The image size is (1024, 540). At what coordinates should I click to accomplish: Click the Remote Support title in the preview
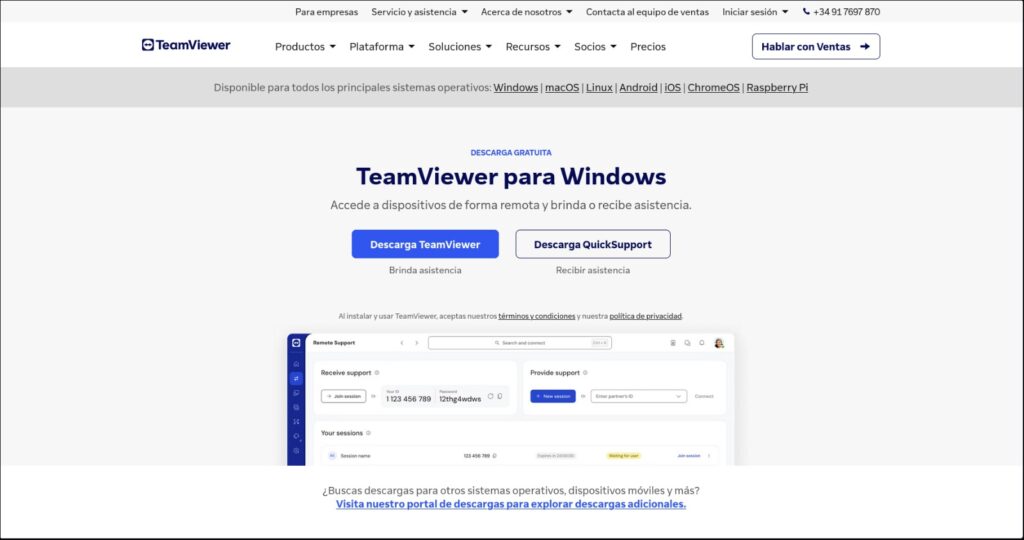pyautogui.click(x=334, y=343)
